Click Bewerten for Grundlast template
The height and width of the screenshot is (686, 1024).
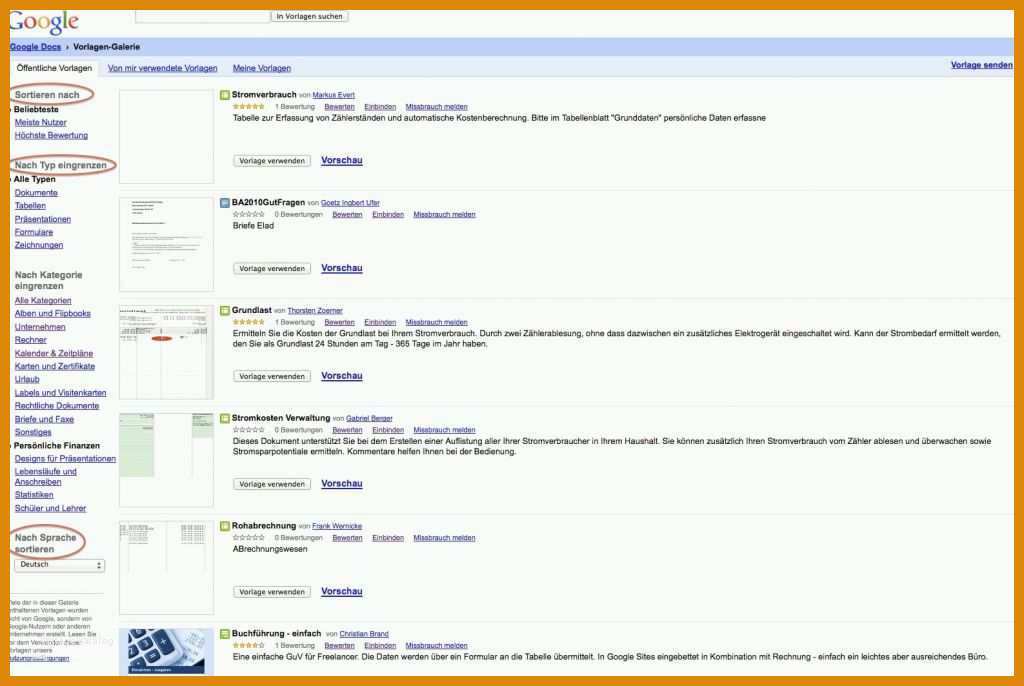pyautogui.click(x=339, y=323)
